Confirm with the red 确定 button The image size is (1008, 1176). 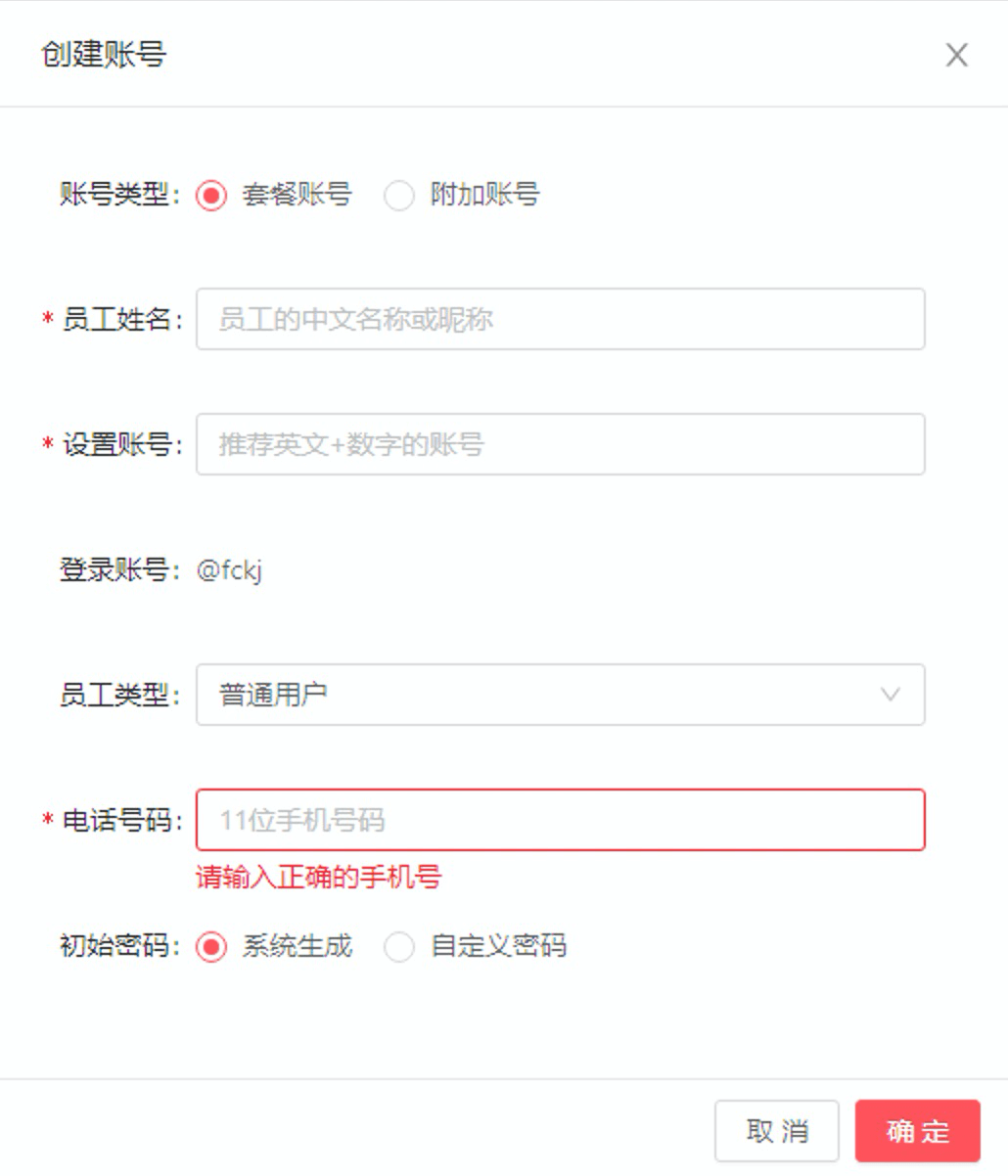pos(918,1131)
